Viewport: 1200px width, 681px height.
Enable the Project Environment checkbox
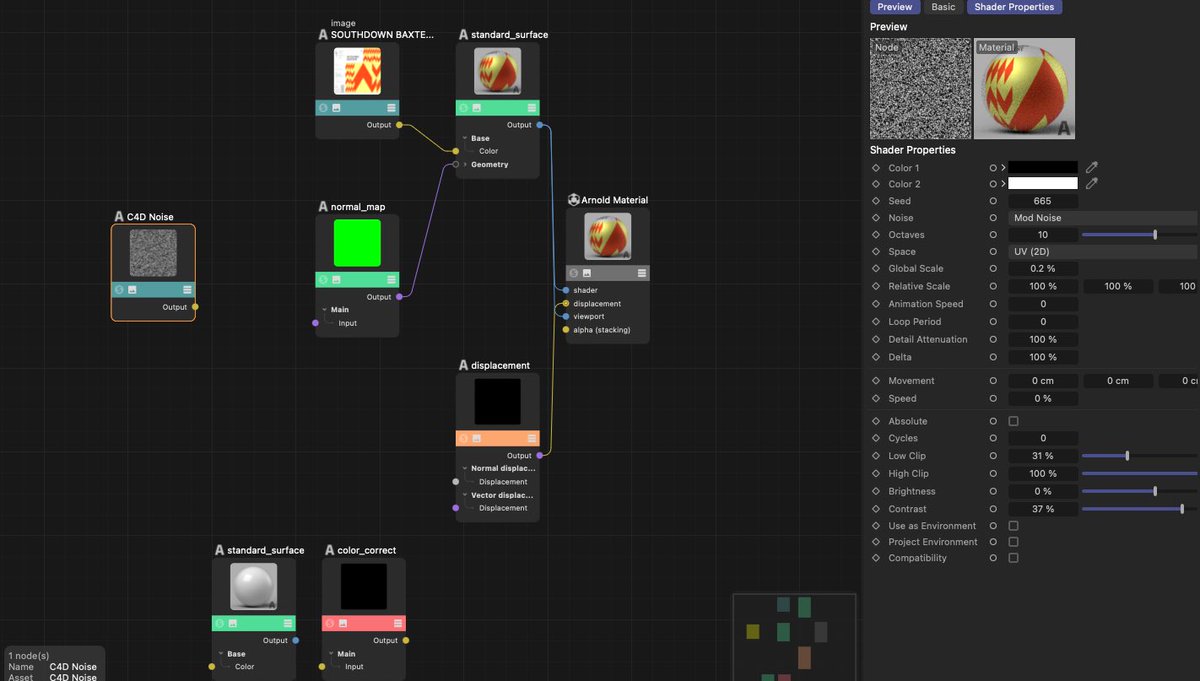tap(1013, 542)
